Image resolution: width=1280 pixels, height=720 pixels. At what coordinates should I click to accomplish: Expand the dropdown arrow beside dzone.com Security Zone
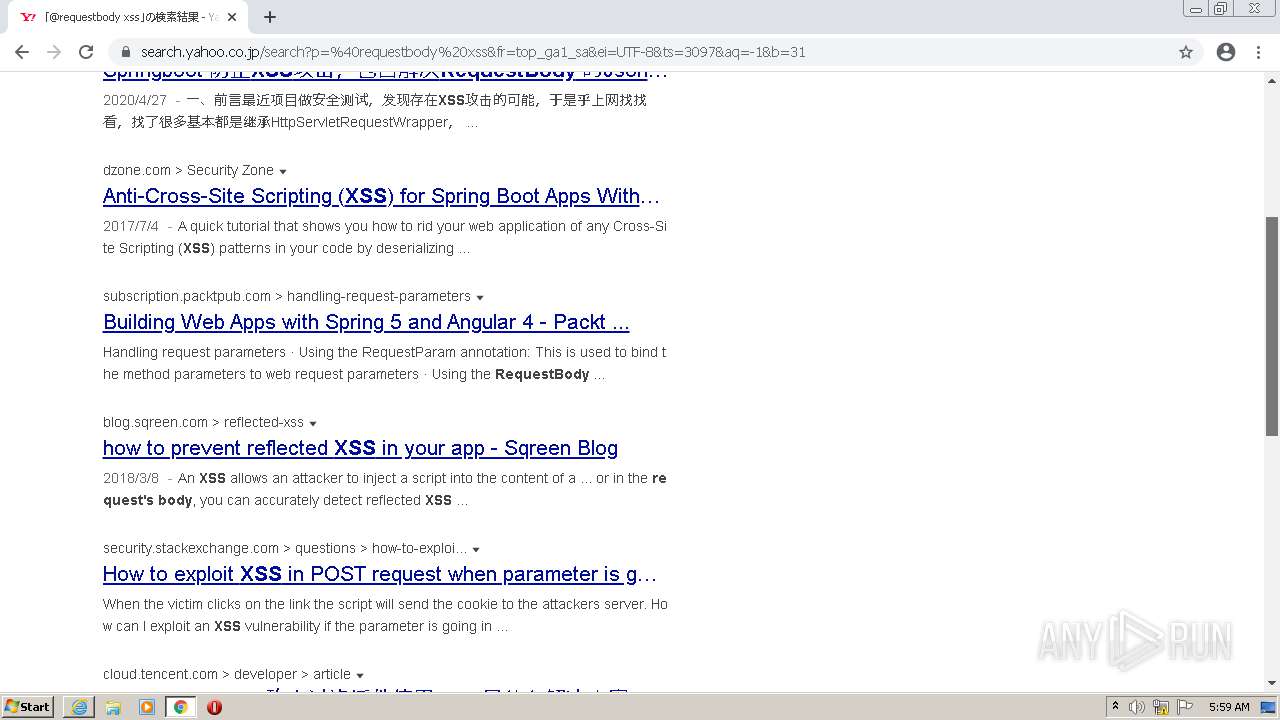point(283,172)
